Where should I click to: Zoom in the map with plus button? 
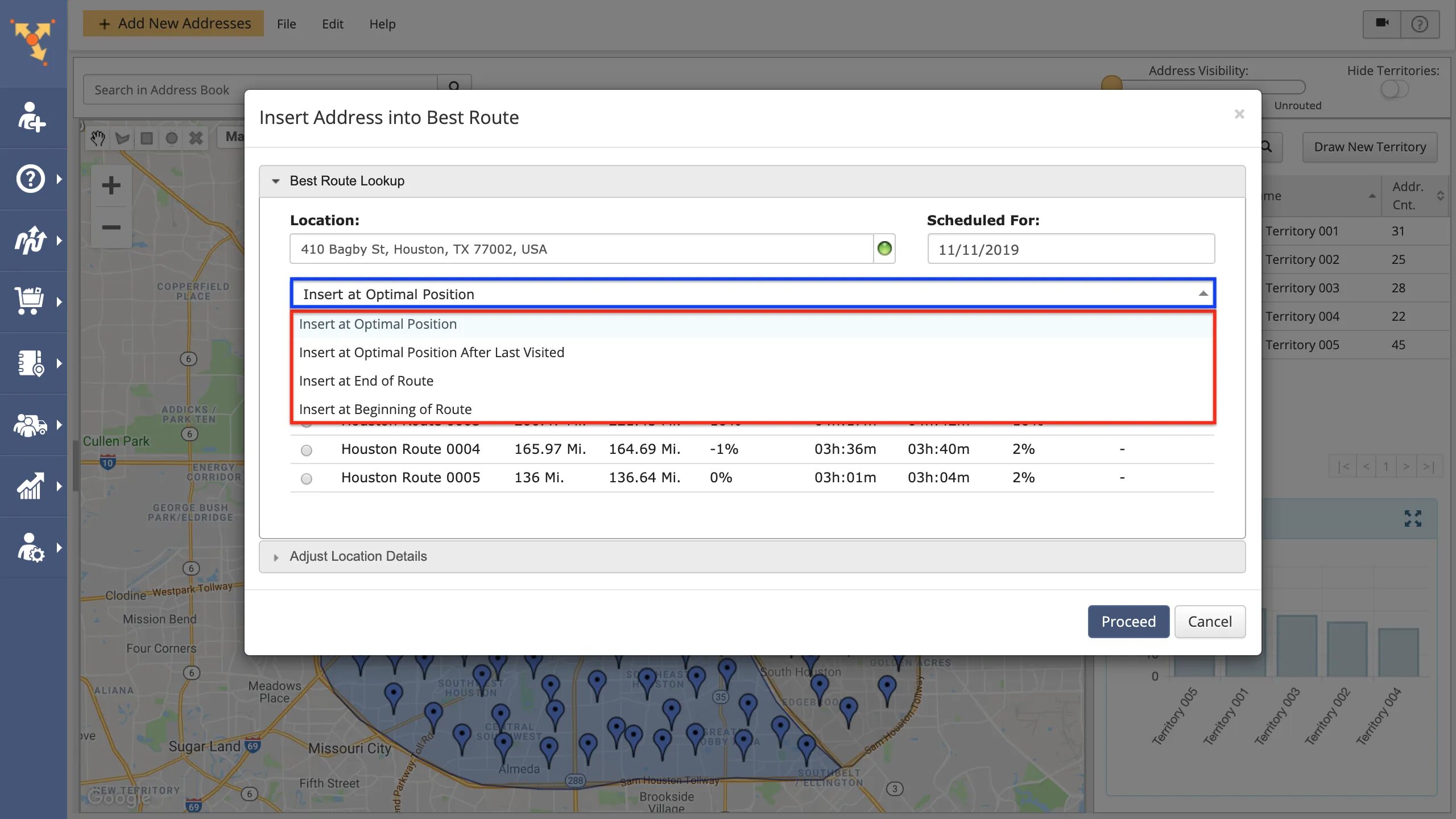(111, 185)
